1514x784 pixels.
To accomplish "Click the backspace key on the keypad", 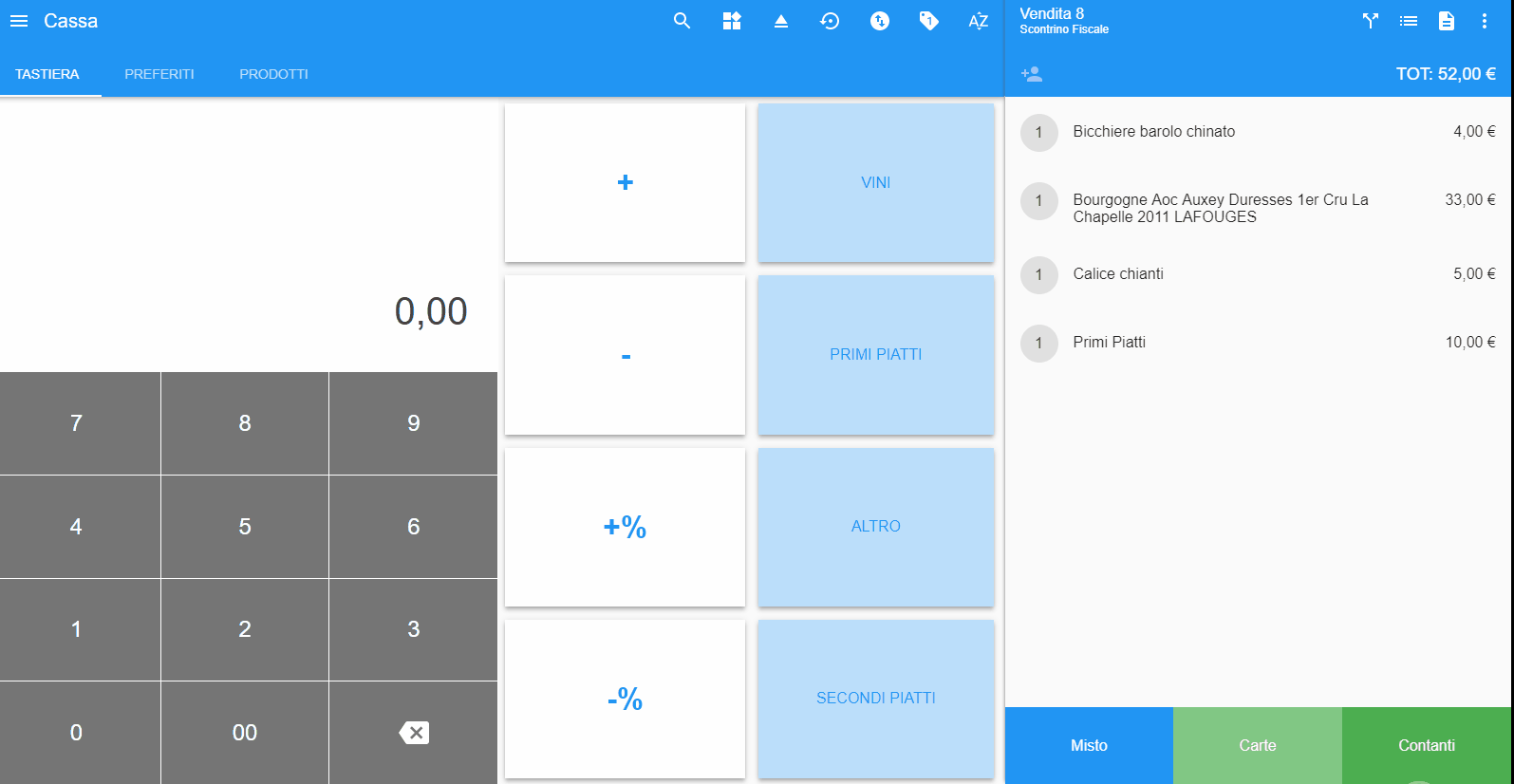I will 414,733.
